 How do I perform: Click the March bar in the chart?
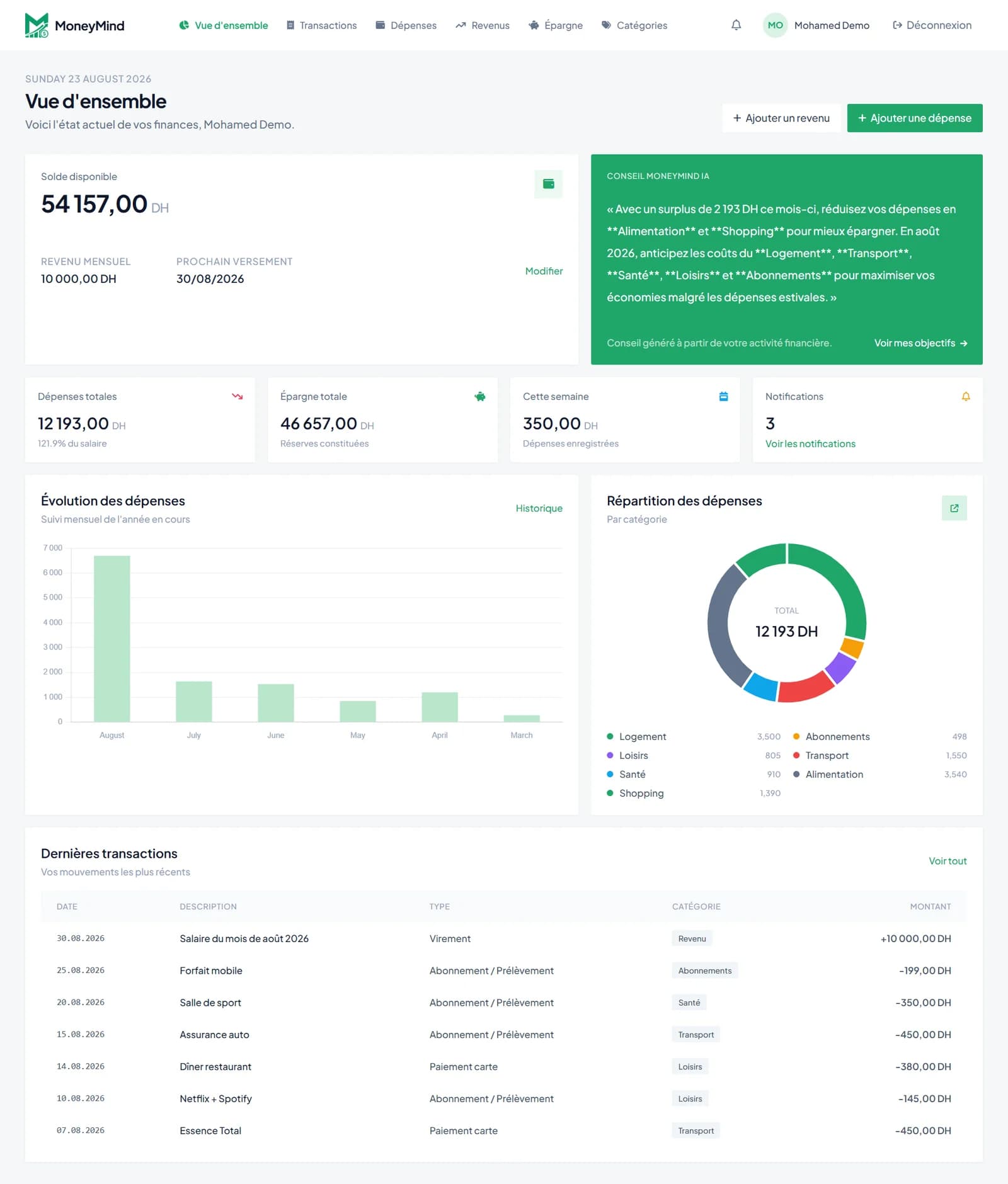click(522, 719)
